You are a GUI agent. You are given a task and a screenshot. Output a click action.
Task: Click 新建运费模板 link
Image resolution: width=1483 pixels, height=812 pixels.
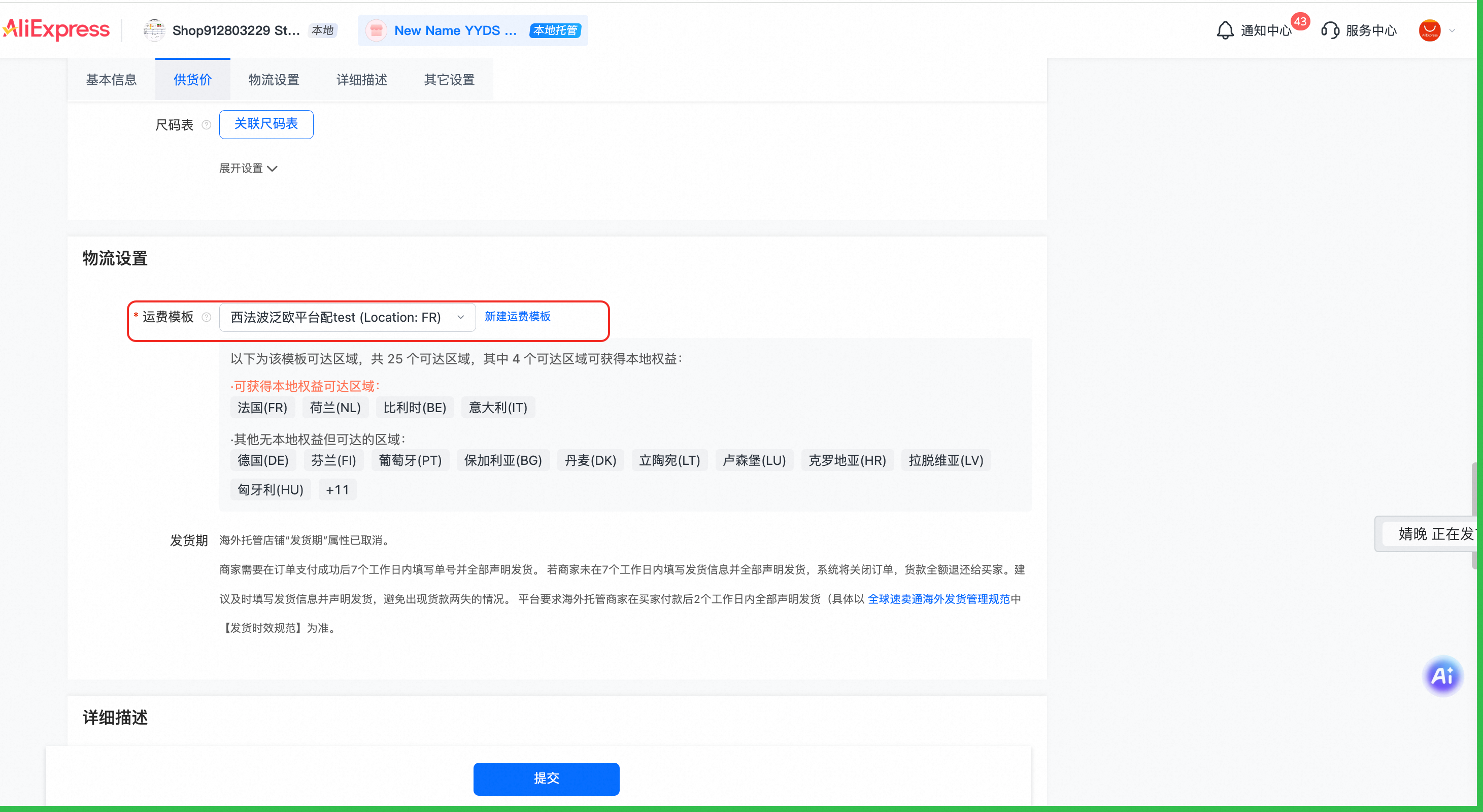click(x=517, y=317)
